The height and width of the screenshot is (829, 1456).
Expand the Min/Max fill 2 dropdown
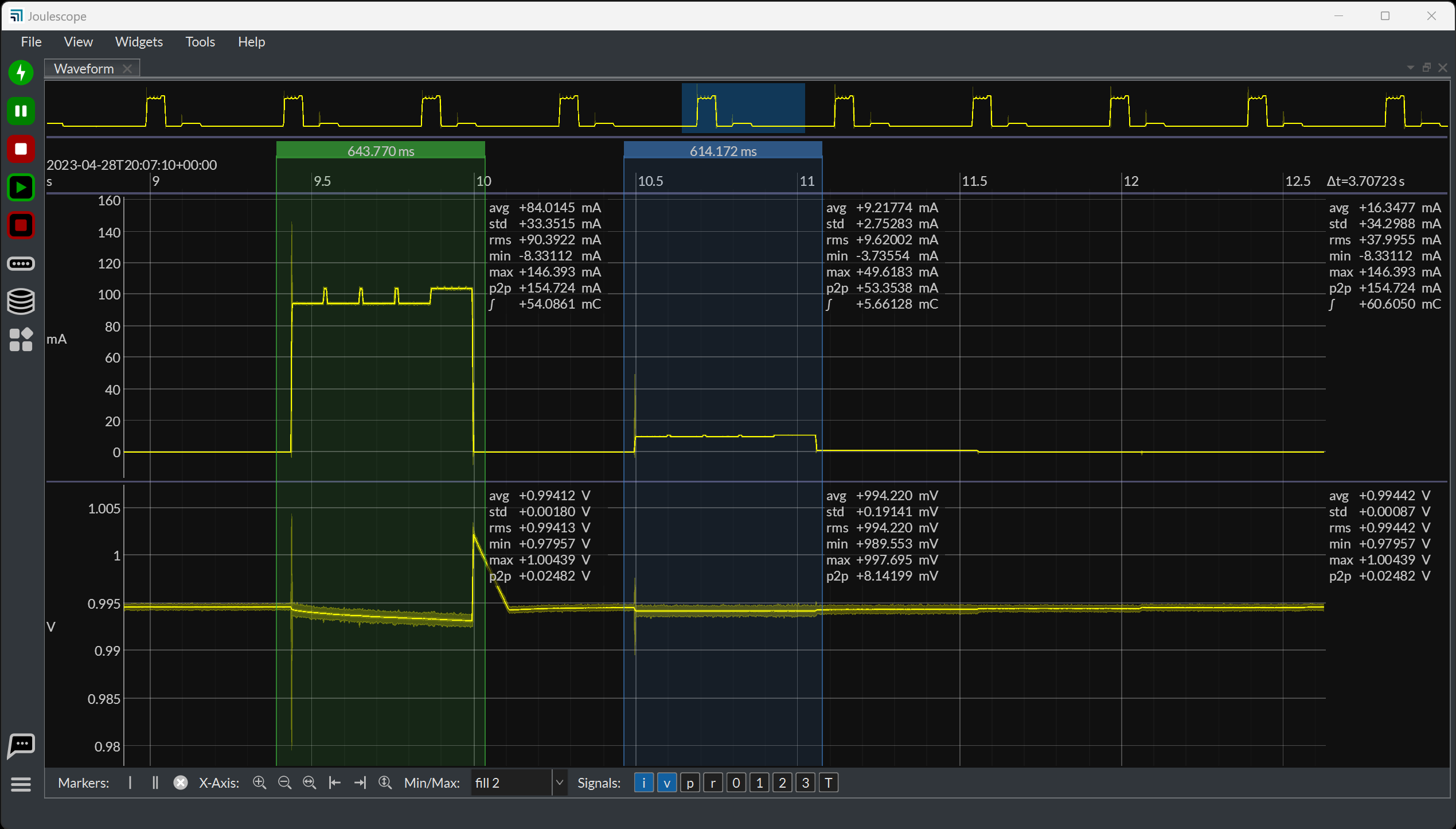pyautogui.click(x=560, y=783)
